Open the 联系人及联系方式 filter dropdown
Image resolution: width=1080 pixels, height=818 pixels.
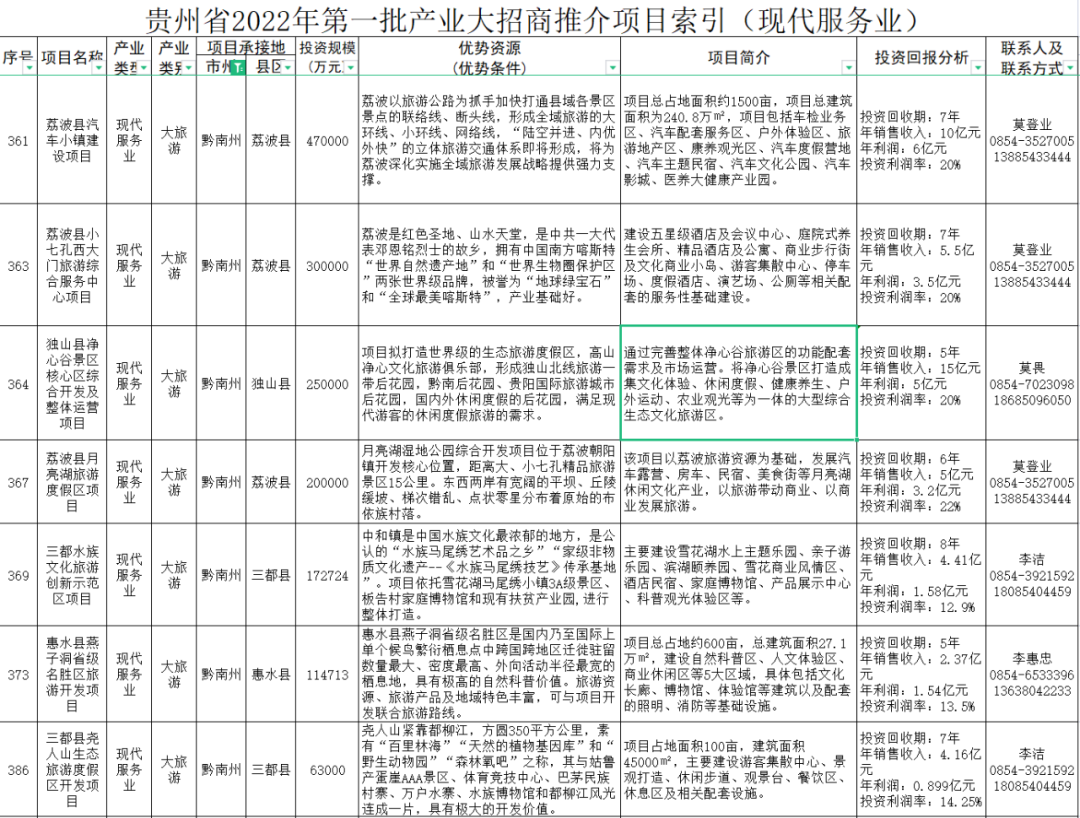pos(1071,68)
